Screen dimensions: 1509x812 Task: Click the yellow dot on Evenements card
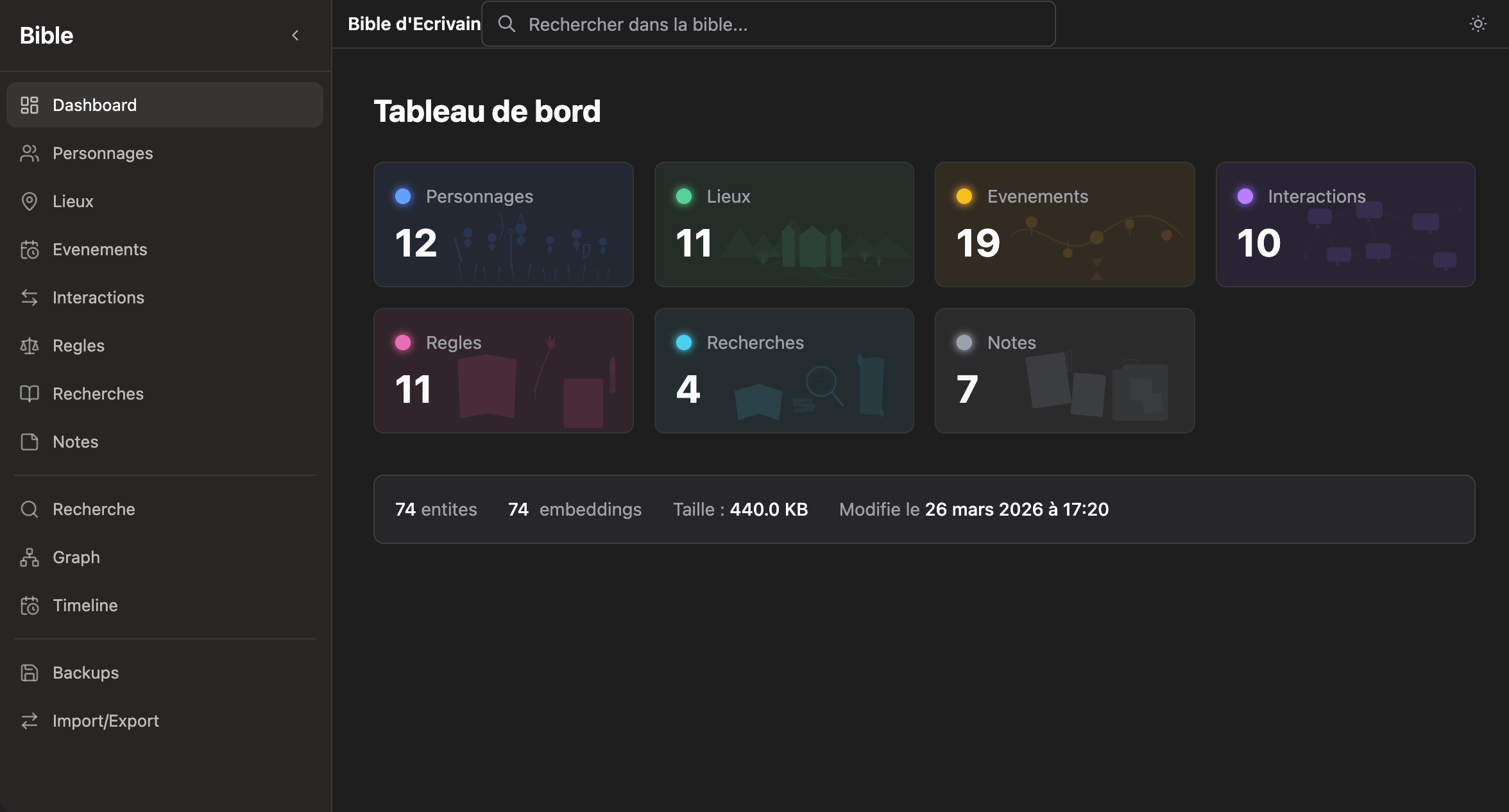tap(964, 196)
